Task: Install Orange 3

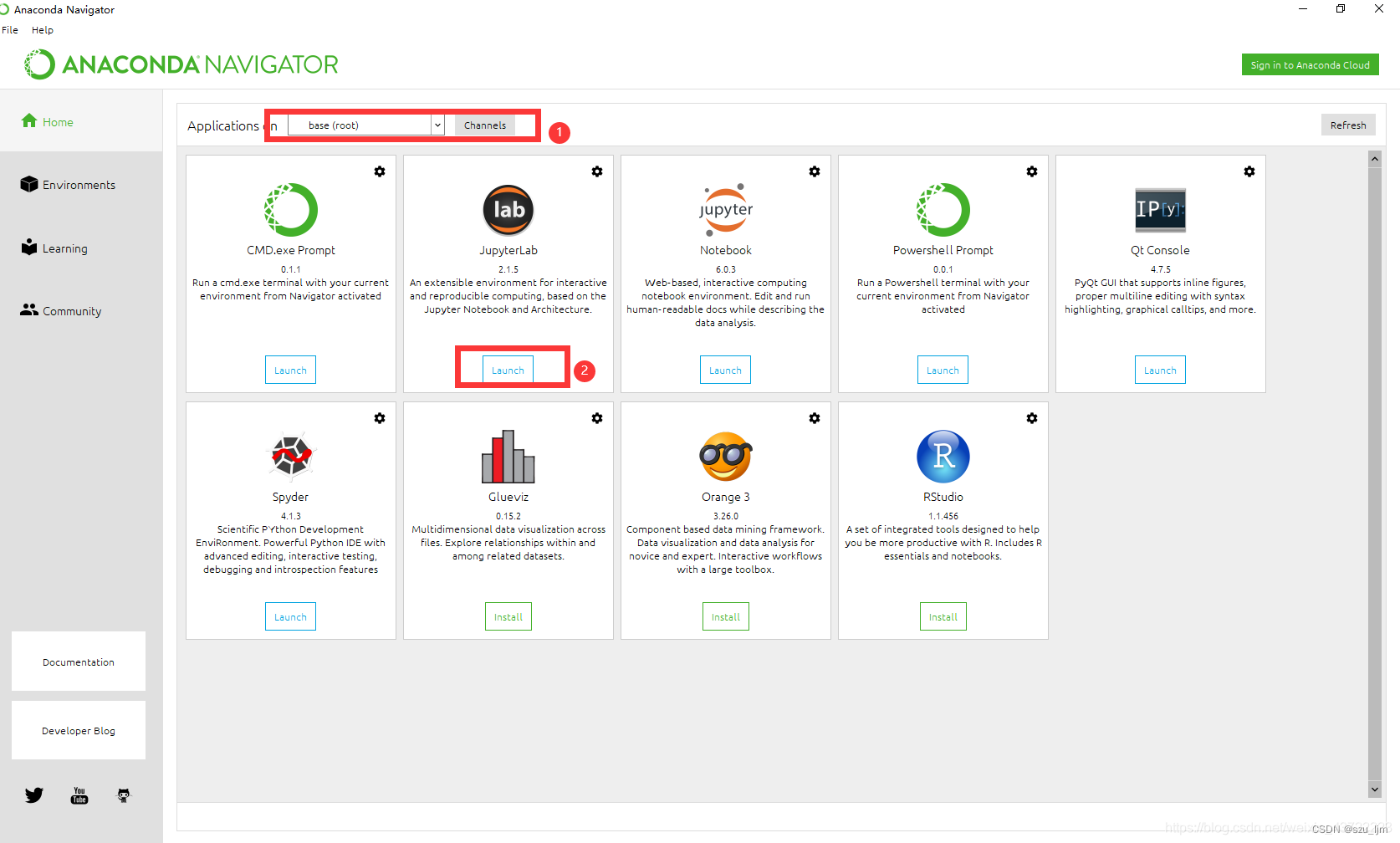Action: pos(726,617)
